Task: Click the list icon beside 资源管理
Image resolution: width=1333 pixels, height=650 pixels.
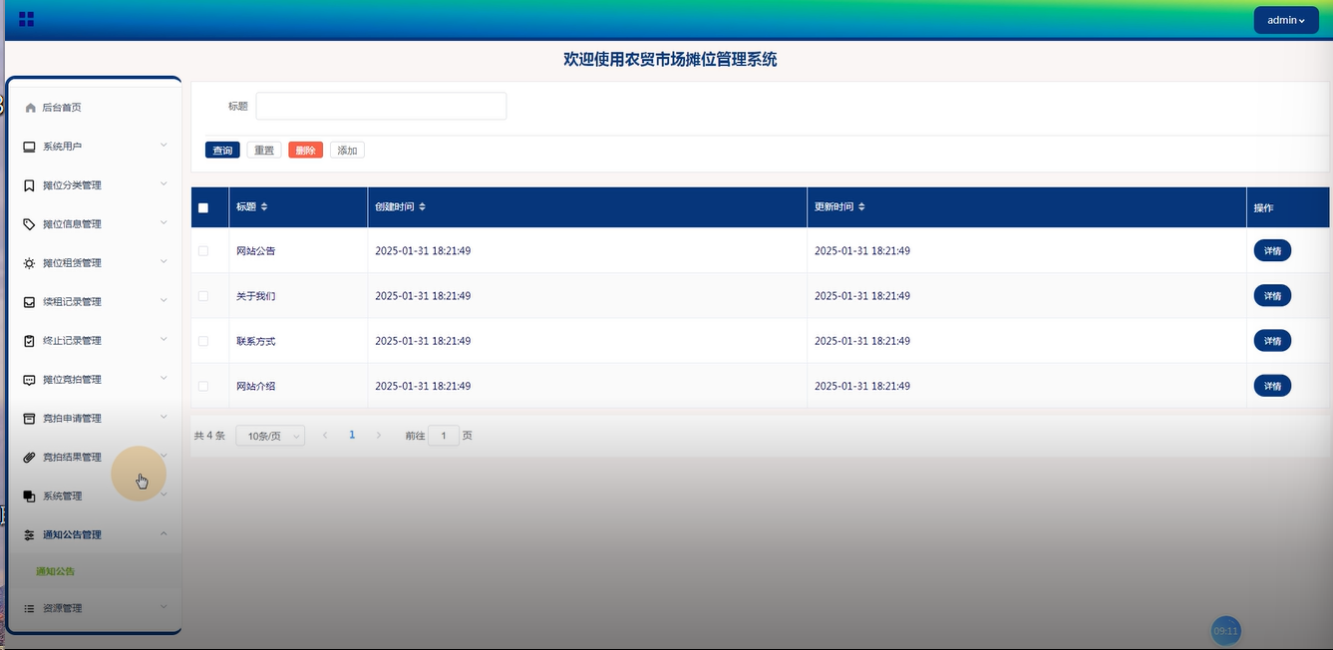Action: [29, 608]
